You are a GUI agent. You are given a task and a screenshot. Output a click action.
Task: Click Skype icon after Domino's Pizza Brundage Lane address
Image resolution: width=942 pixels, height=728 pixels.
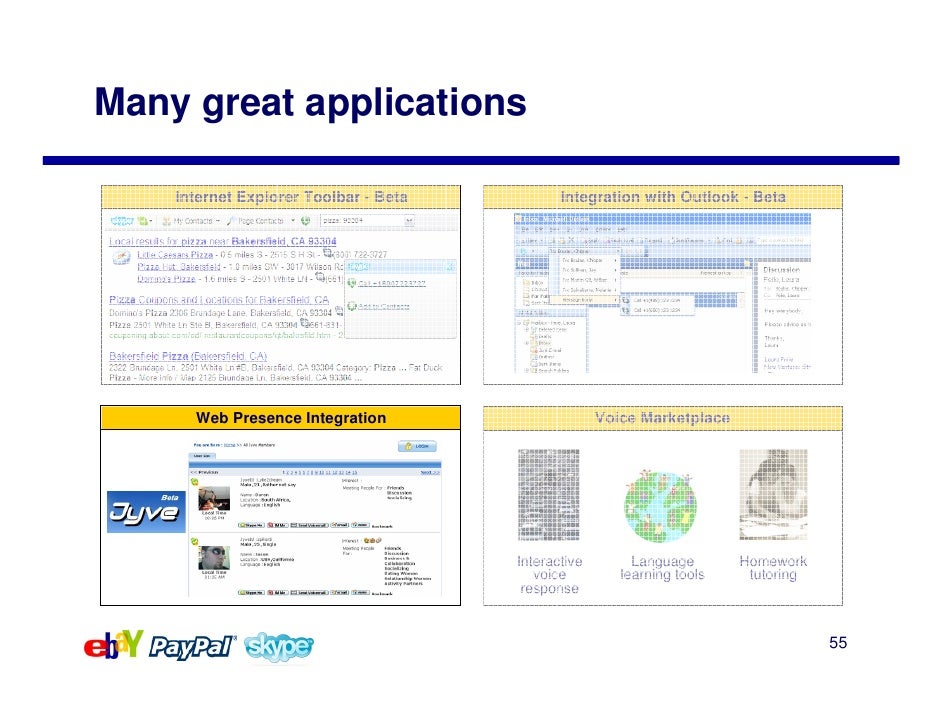pos(339,311)
